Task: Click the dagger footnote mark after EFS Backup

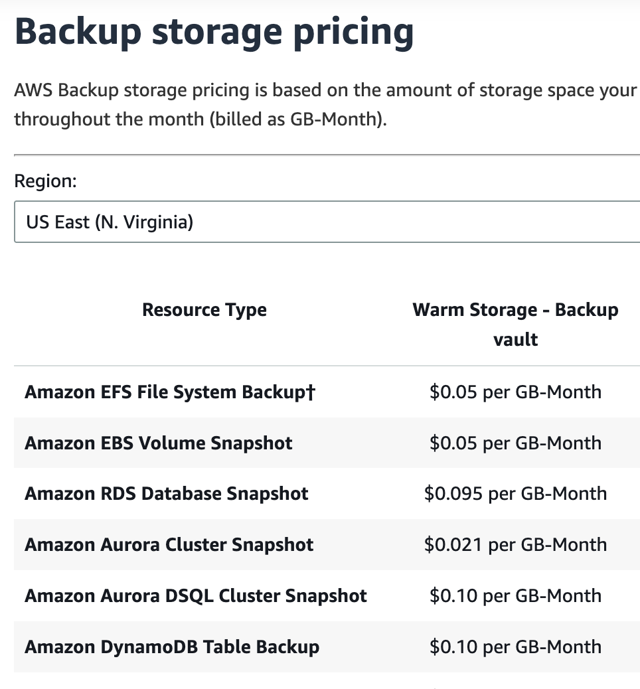Action: (x=310, y=392)
